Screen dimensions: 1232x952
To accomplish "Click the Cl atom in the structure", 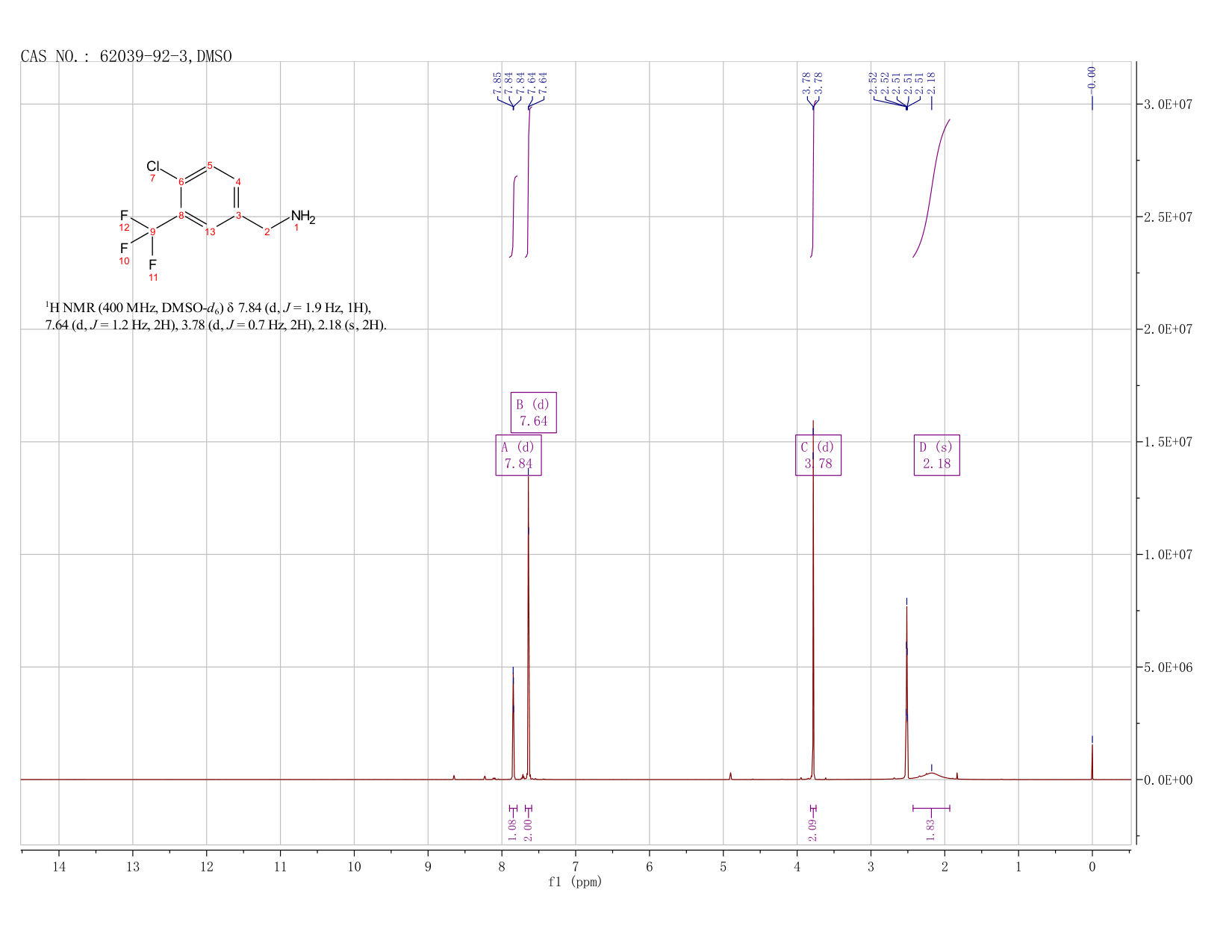I will tap(153, 166).
